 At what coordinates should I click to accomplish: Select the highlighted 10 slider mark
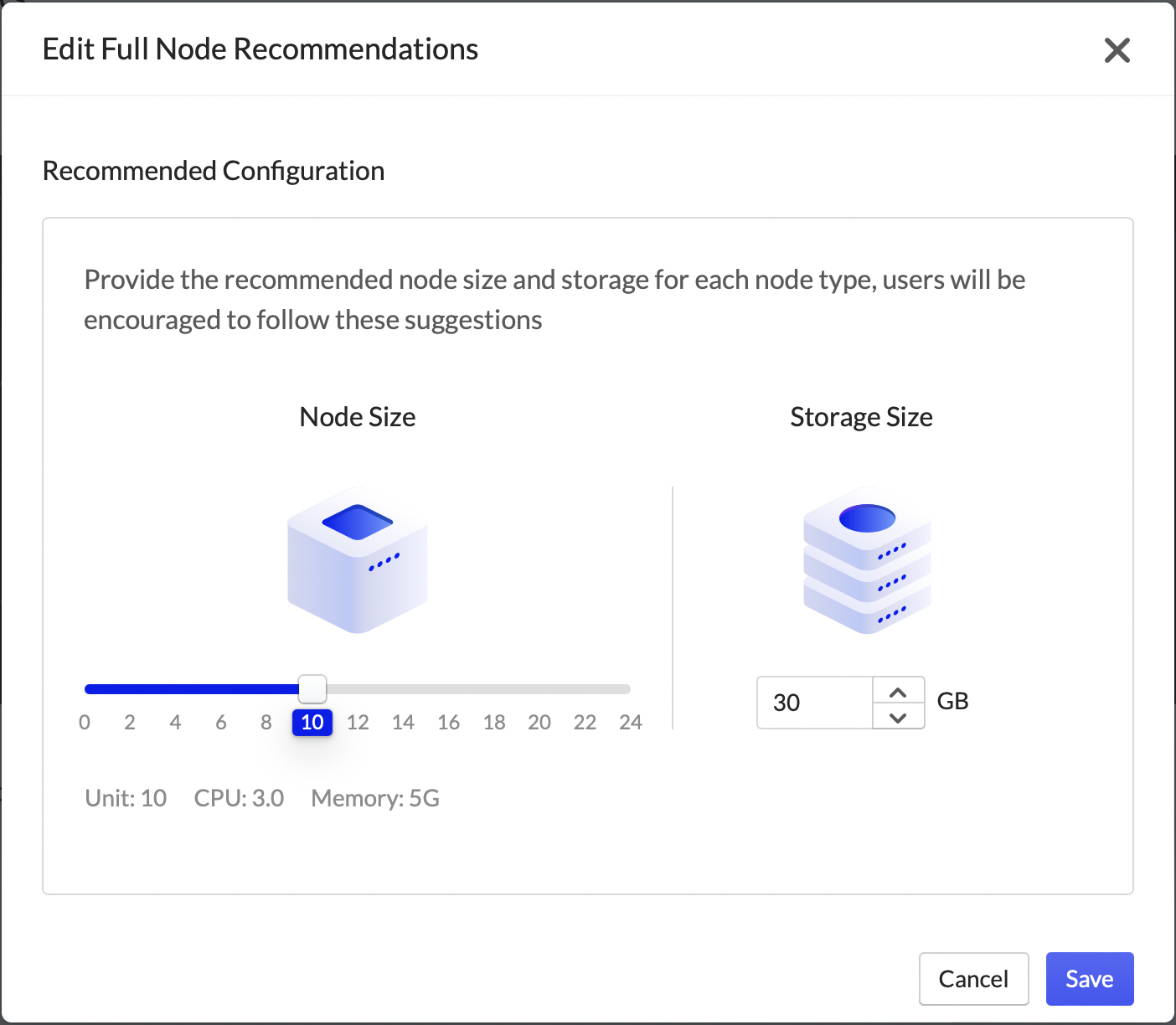coord(312,722)
